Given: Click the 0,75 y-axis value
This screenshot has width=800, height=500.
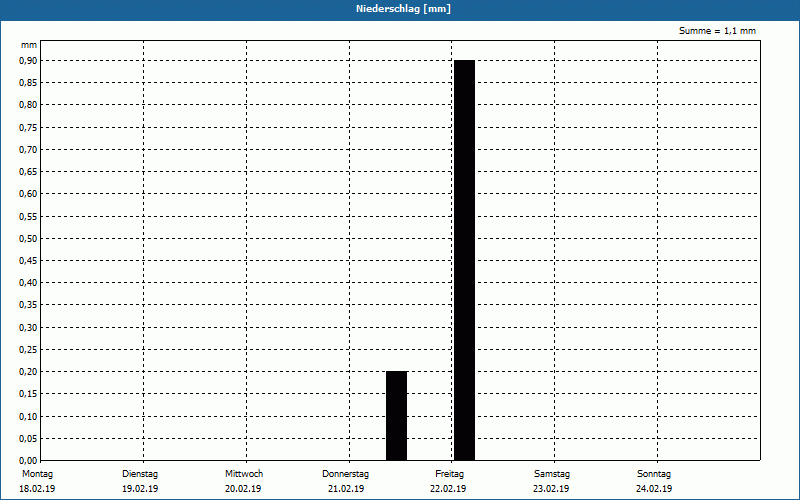Looking at the screenshot, I should (28, 128).
